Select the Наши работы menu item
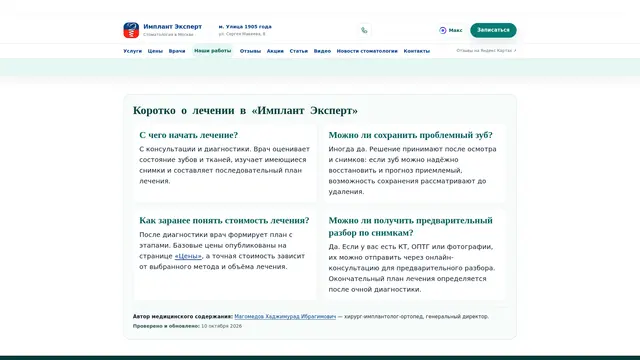The image size is (640, 360). pos(213,51)
